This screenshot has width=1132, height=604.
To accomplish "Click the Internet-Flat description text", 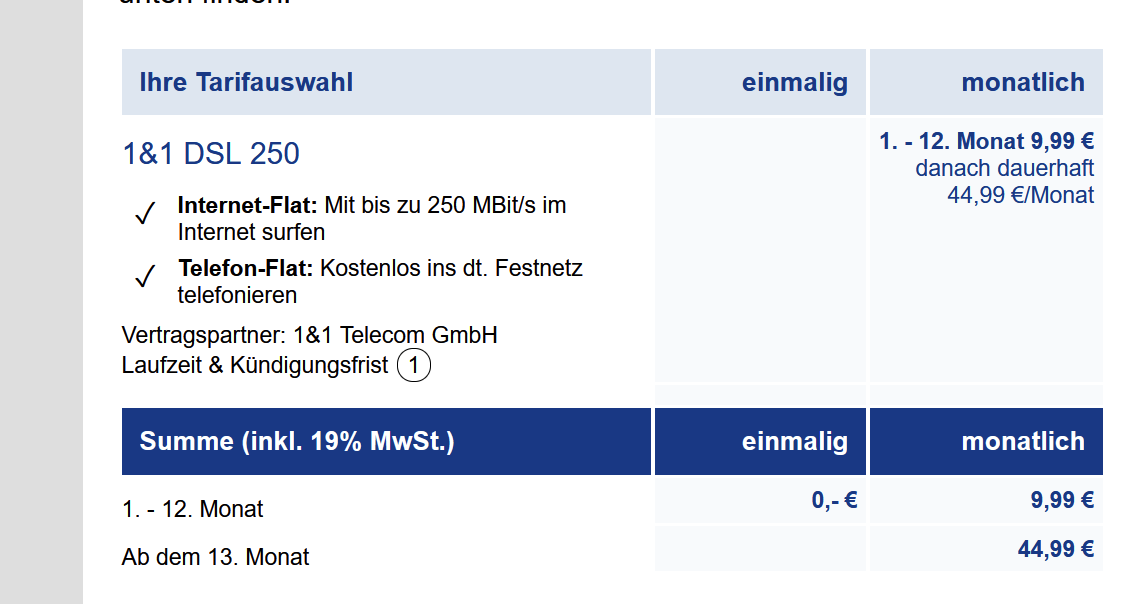I will point(372,219).
